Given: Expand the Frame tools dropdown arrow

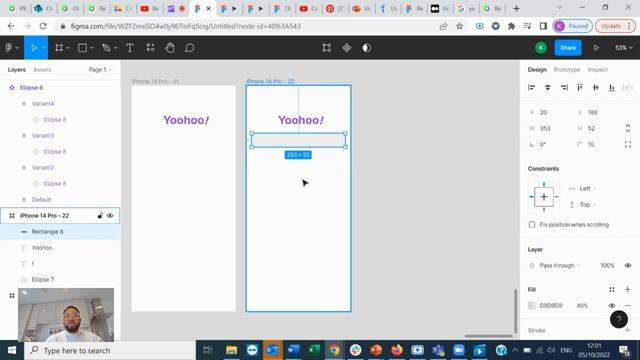Looking at the screenshot, I should pos(68,48).
